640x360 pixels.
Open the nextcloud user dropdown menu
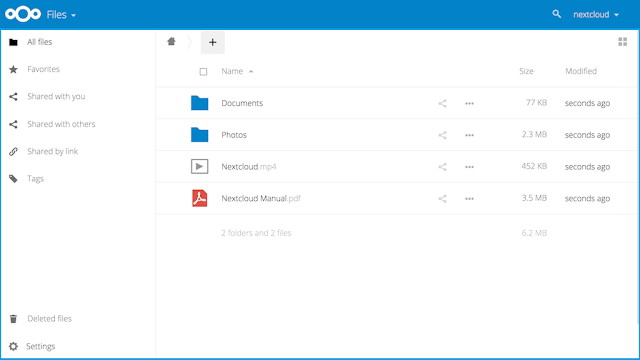596,15
